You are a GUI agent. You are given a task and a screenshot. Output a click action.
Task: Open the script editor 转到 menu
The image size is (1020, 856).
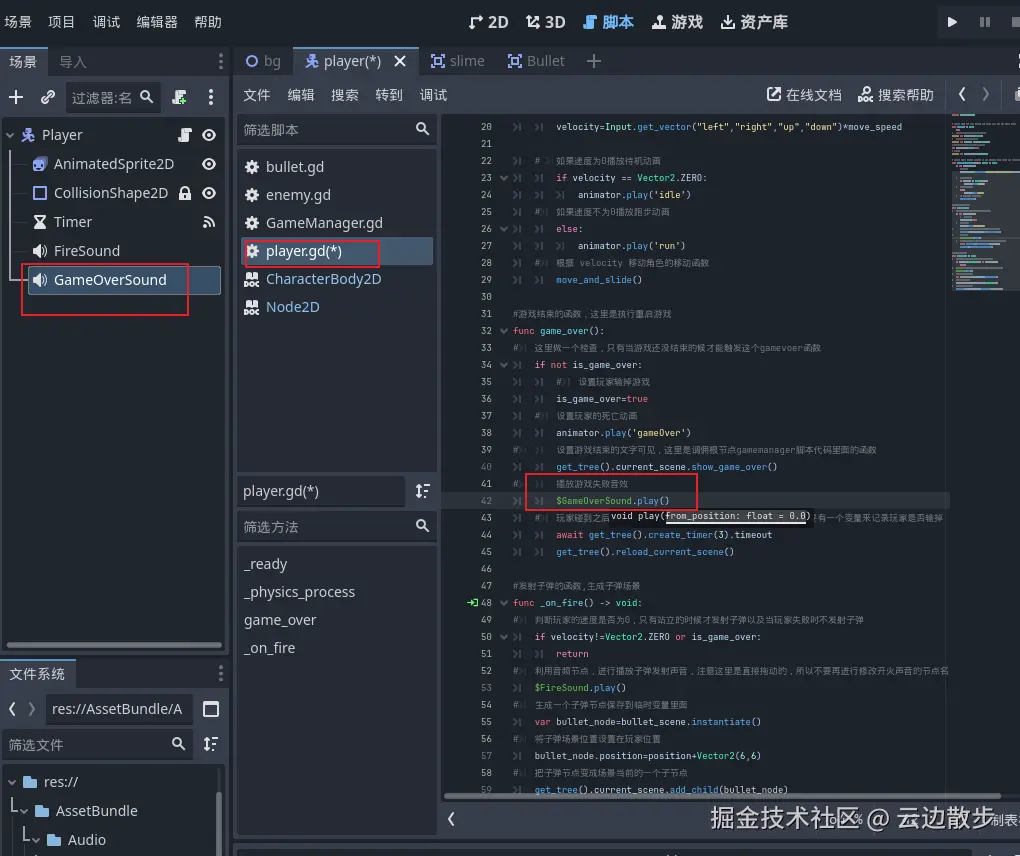pyautogui.click(x=389, y=96)
